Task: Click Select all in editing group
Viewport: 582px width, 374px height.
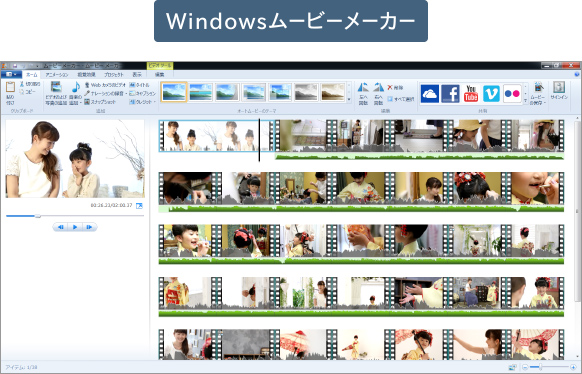Action: coord(401,99)
